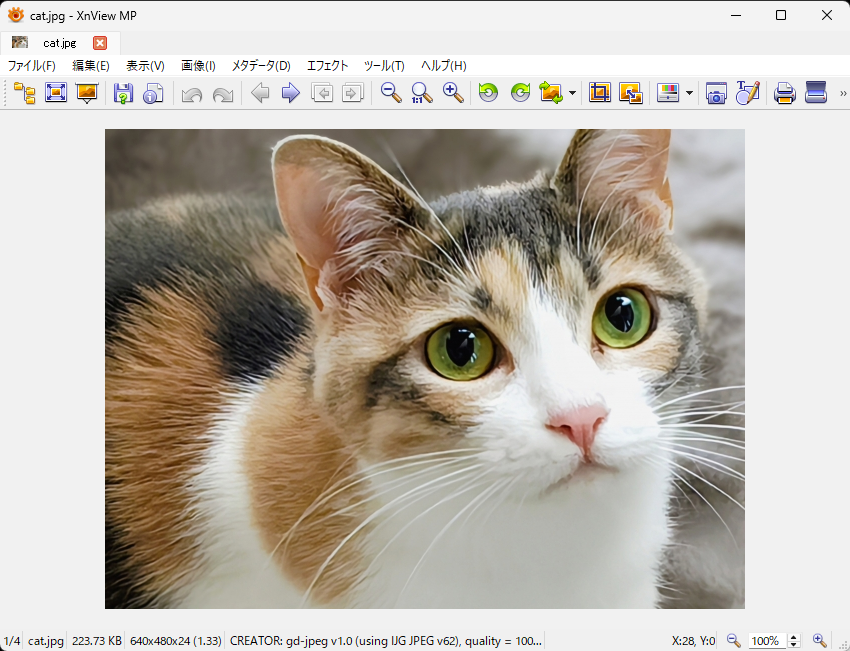This screenshot has width=850, height=651.
Task: Click the Resize image icon
Action: tap(630, 93)
